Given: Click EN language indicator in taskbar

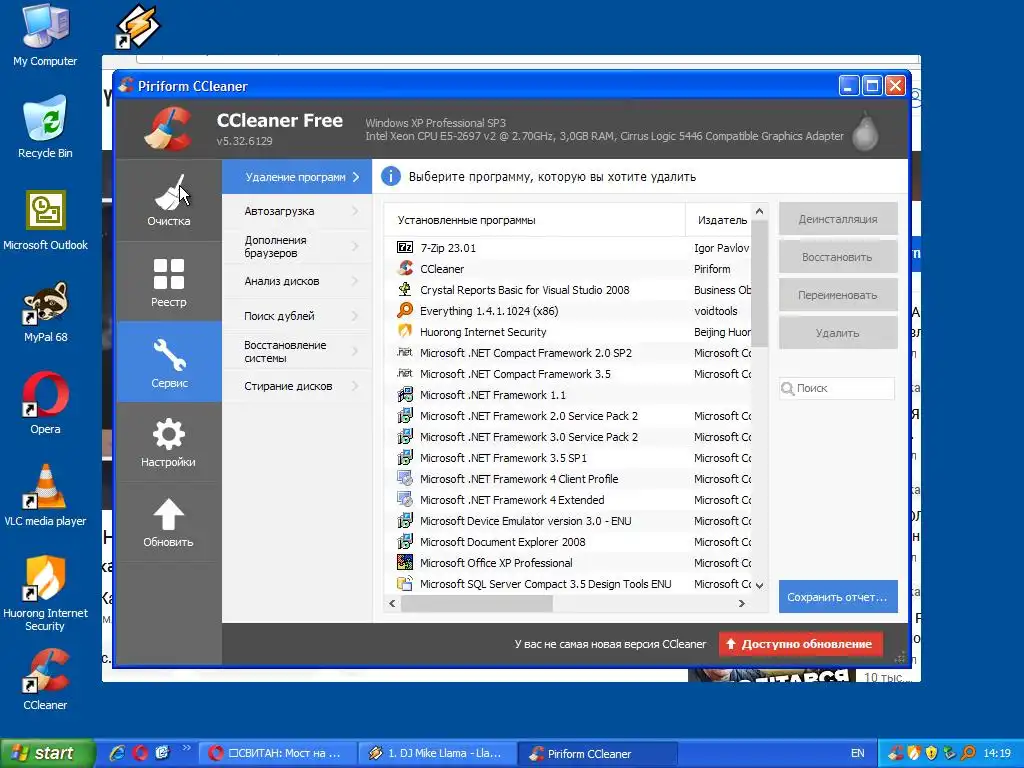Looking at the screenshot, I should [x=857, y=753].
